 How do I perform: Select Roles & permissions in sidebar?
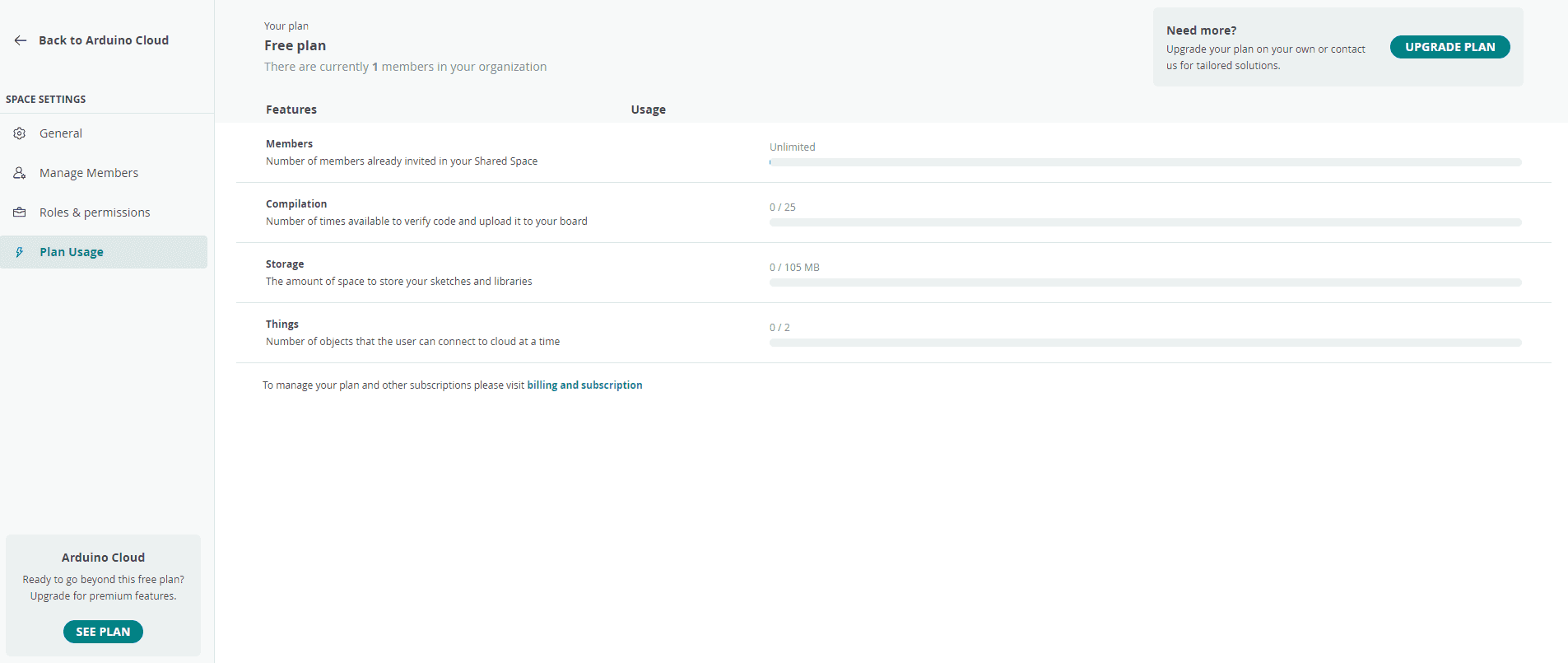click(x=95, y=212)
